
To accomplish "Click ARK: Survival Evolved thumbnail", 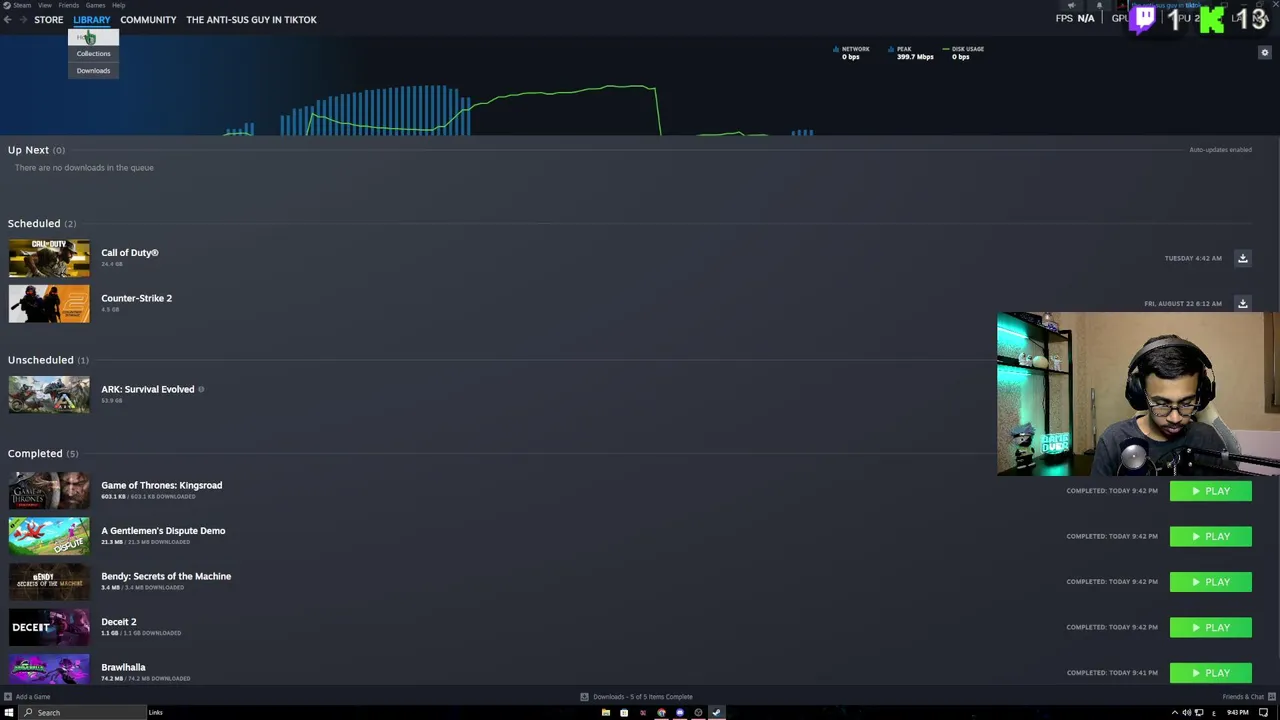I will [49, 395].
